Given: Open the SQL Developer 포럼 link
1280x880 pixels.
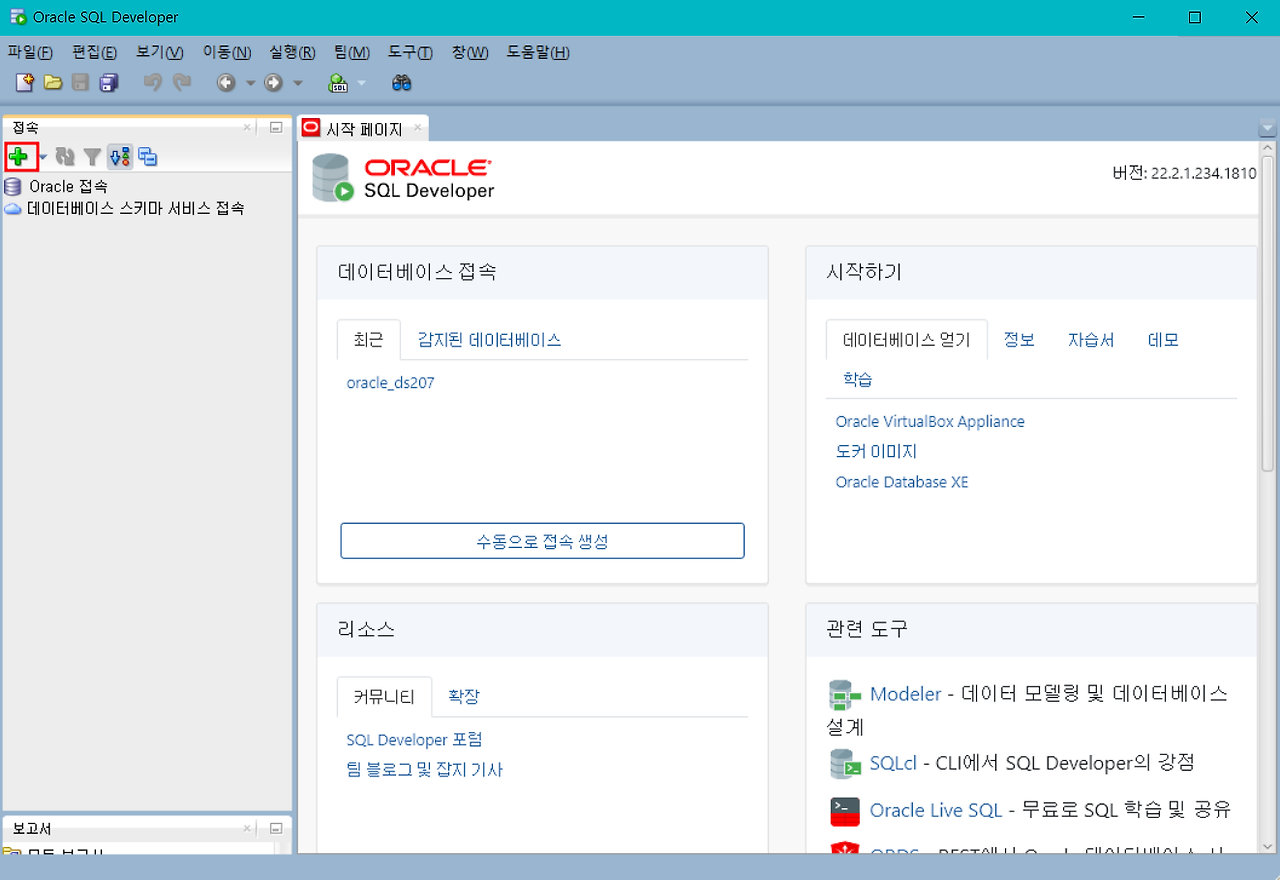Looking at the screenshot, I should tap(414, 740).
